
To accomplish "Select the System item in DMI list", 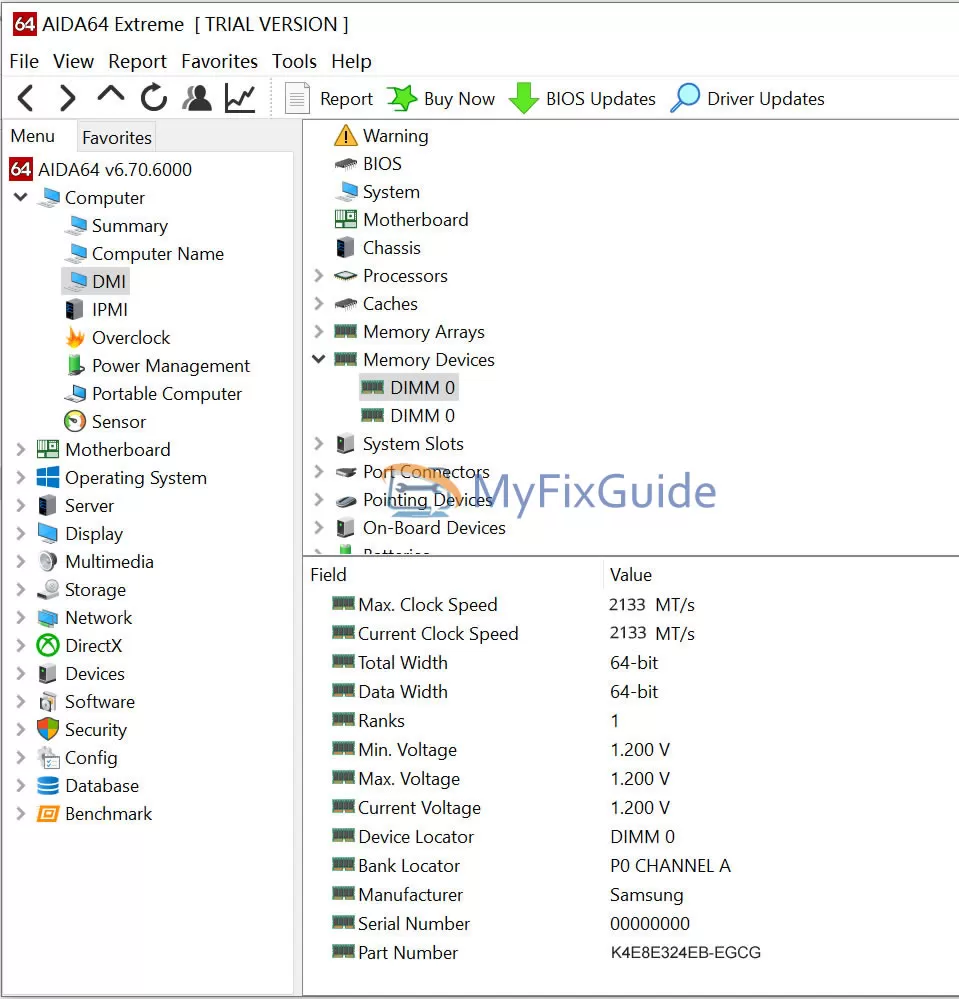I will 377,192.
